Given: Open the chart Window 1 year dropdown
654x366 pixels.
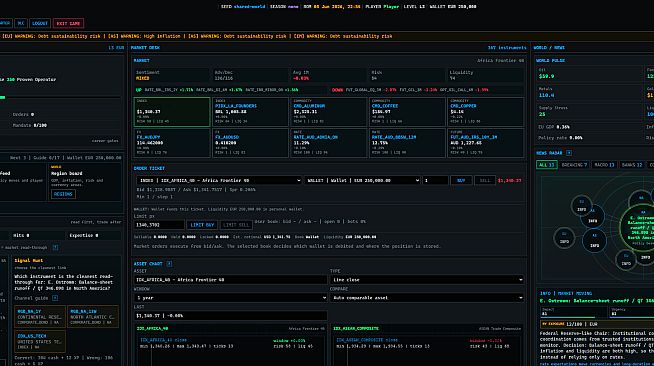Looking at the screenshot, I should point(230,298).
